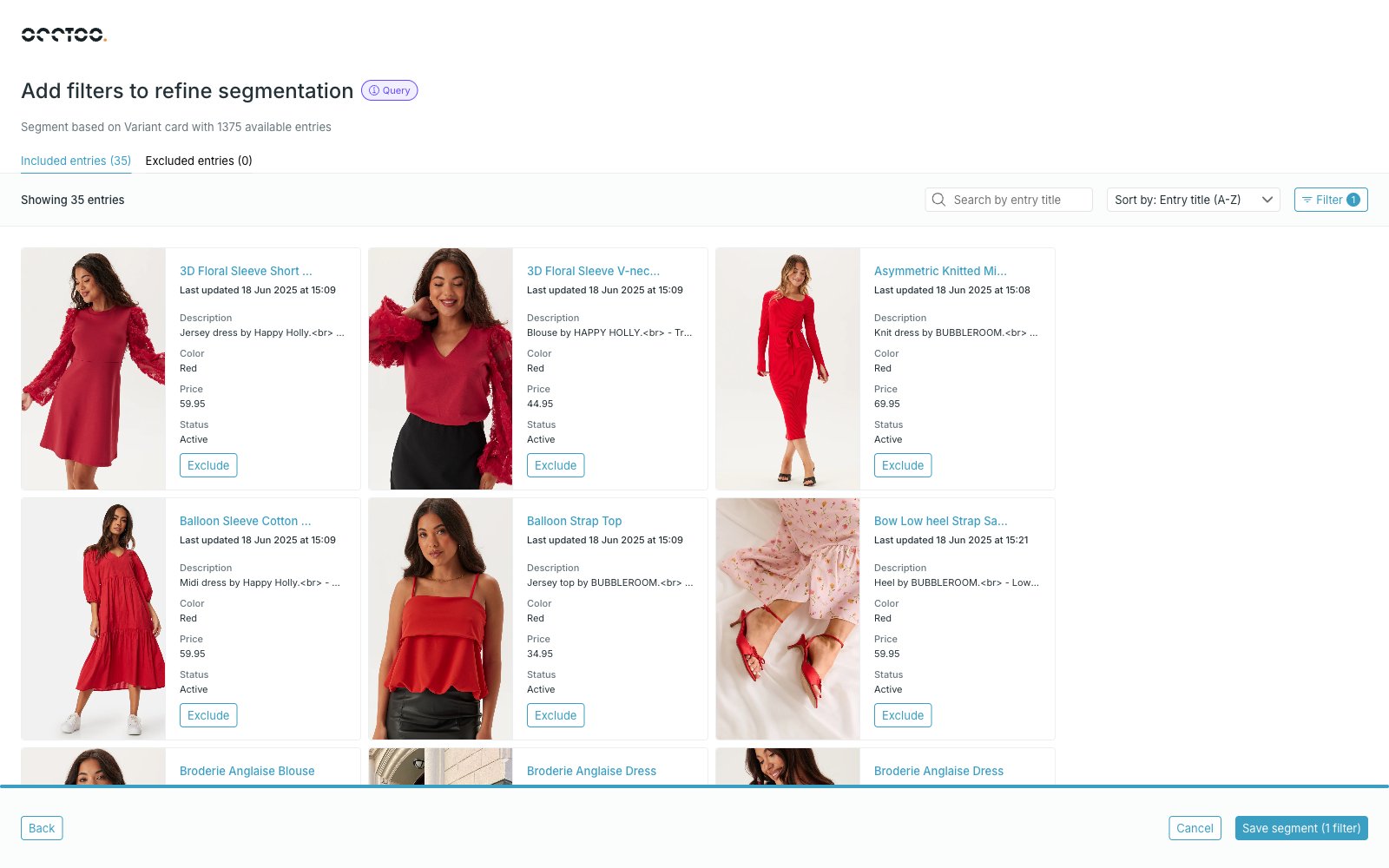Image resolution: width=1389 pixels, height=868 pixels.
Task: Open the 3D Floral Sleeve Short entry
Action: [x=246, y=271]
